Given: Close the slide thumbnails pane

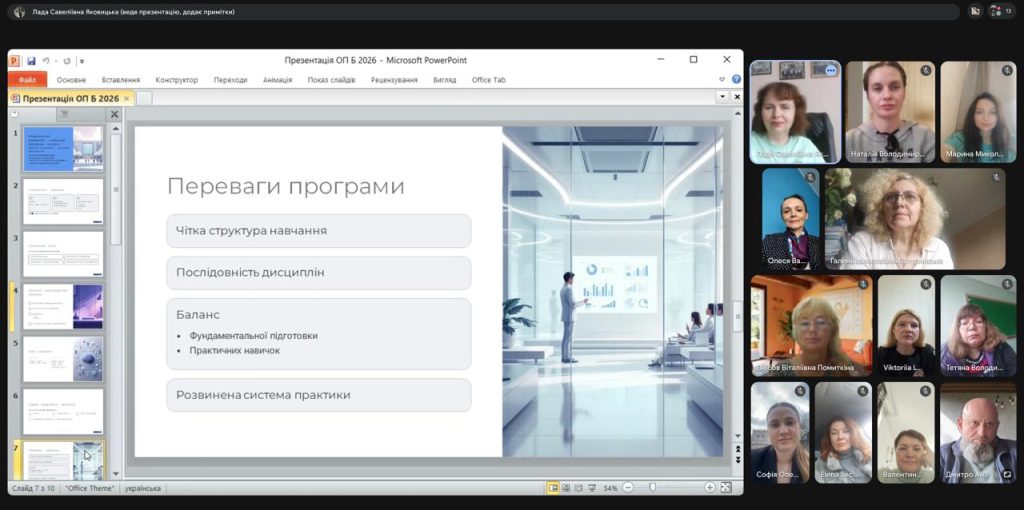Looking at the screenshot, I should (113, 115).
